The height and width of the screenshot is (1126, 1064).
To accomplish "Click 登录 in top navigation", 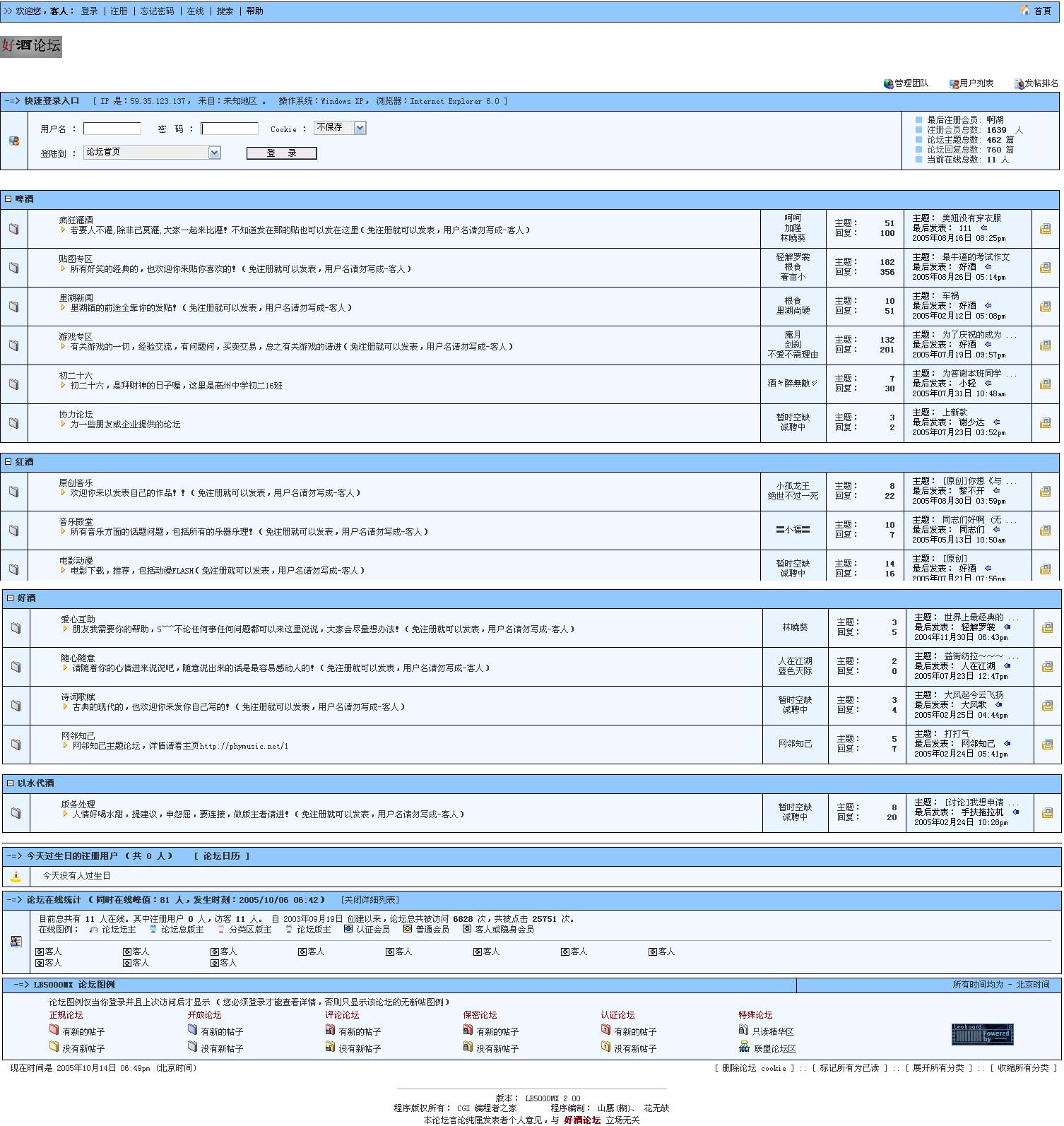I will [x=89, y=11].
